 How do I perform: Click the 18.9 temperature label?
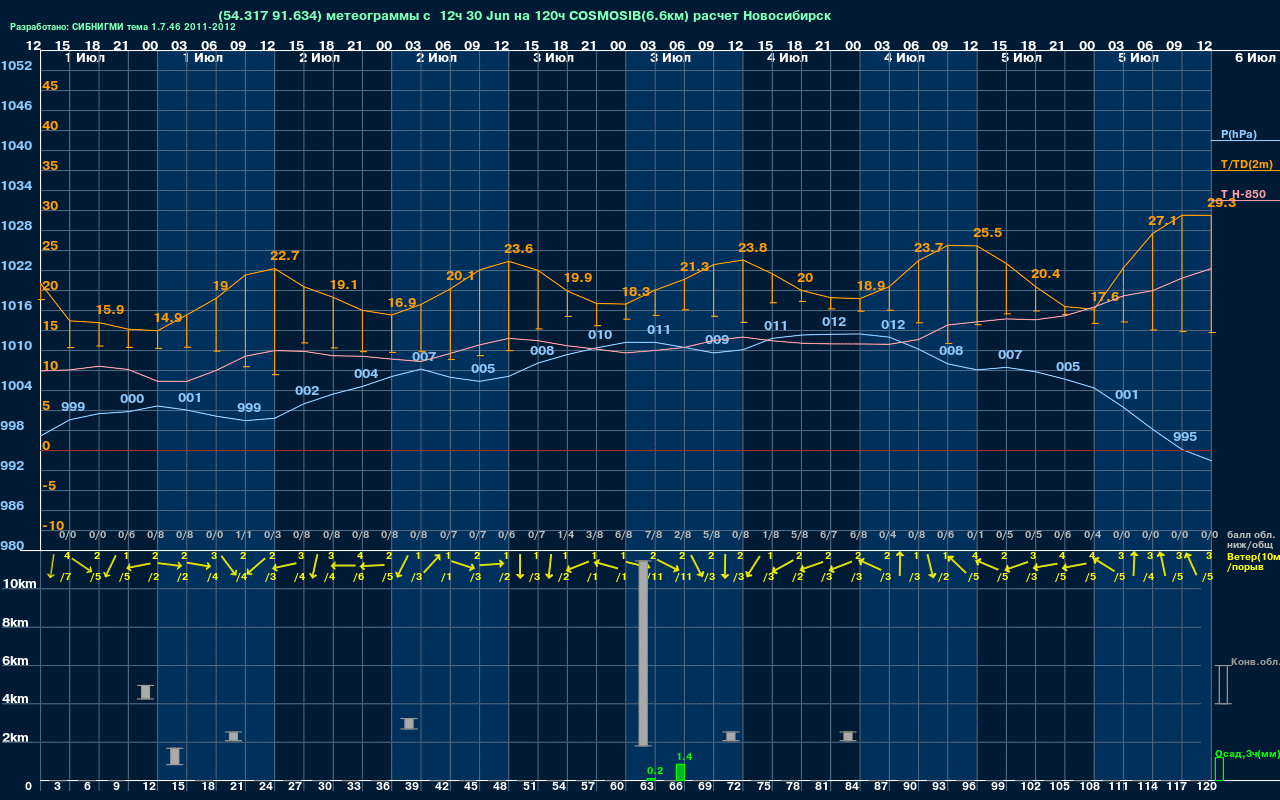pos(871,286)
